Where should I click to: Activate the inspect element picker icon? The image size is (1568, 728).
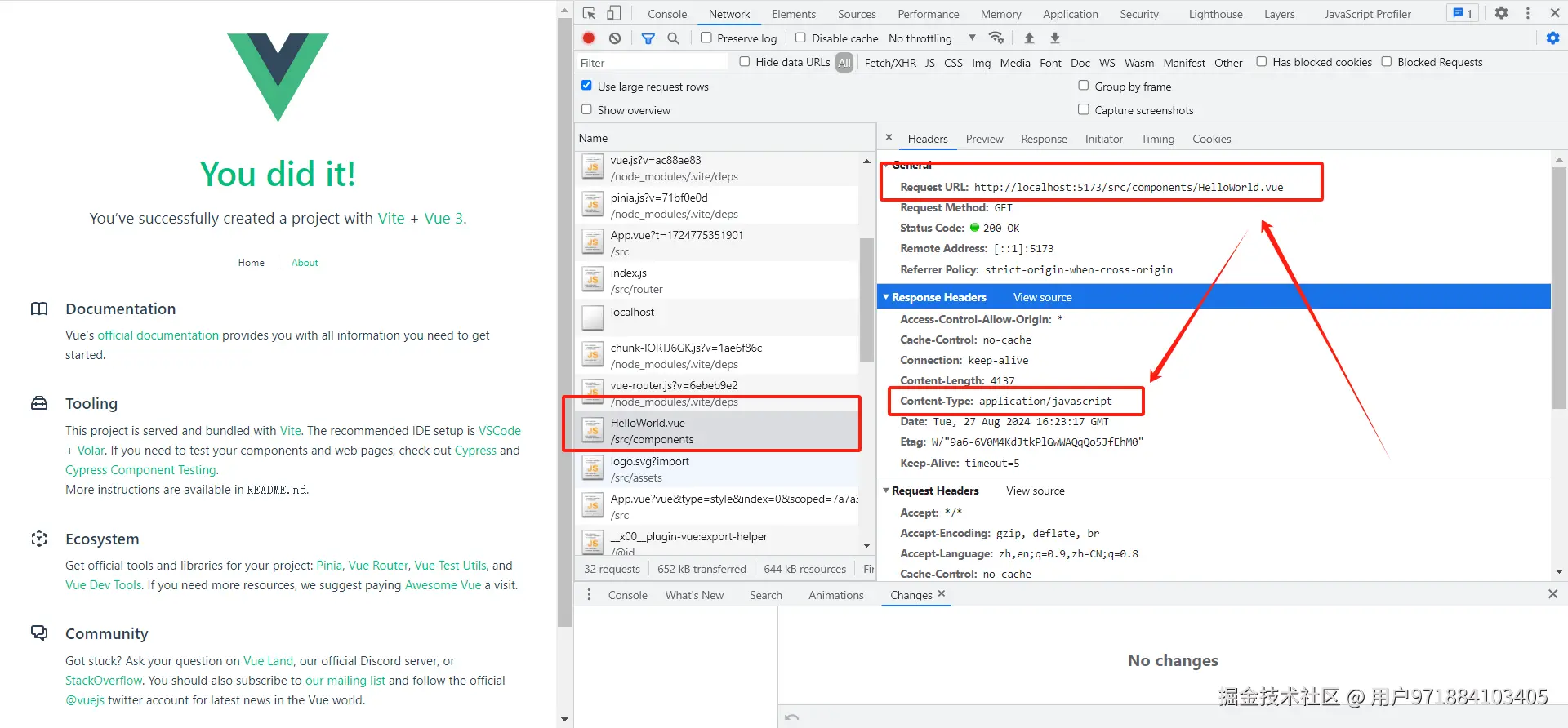[589, 13]
